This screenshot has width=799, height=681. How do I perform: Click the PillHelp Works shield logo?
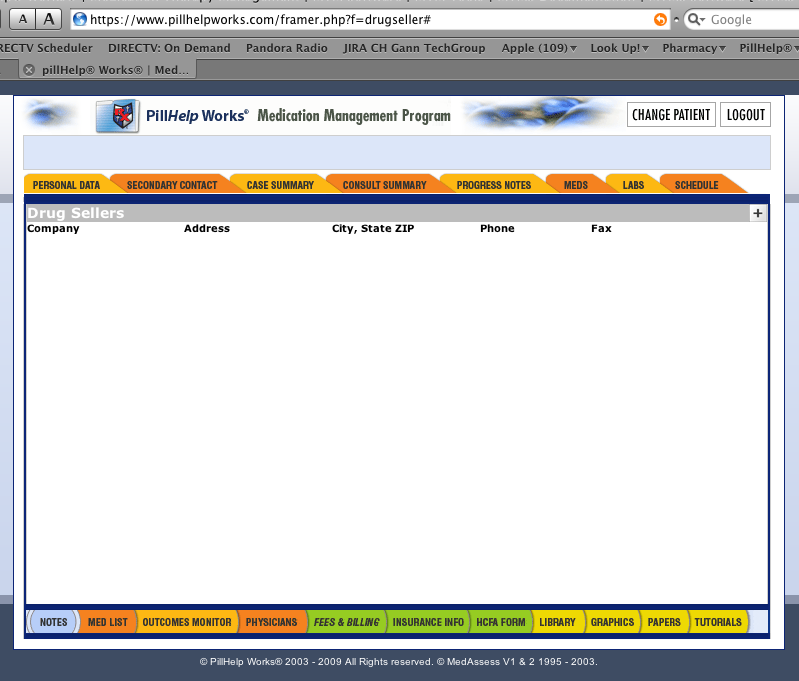(x=116, y=116)
